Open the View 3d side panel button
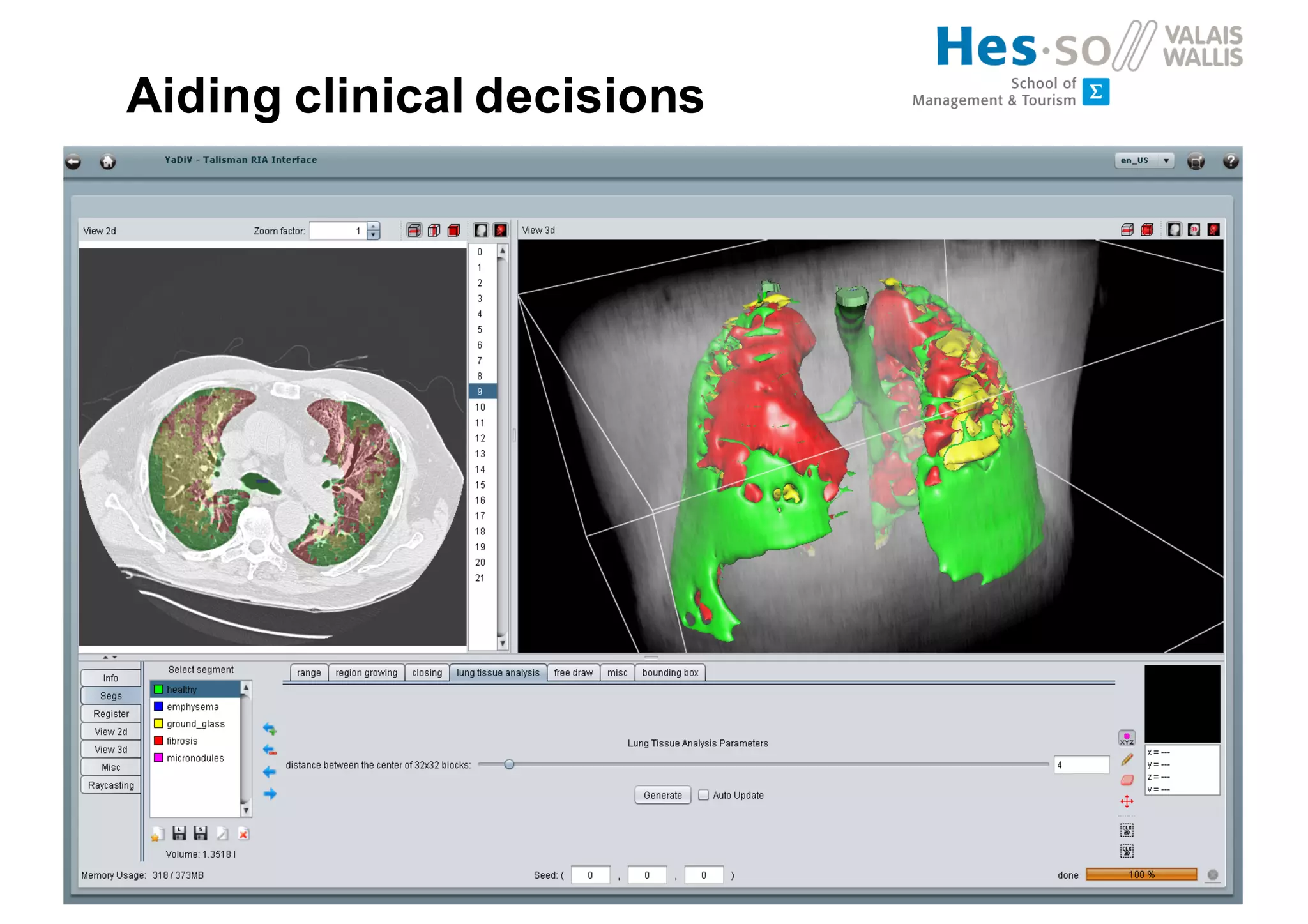Viewport: 1308px width, 924px height. [110, 750]
